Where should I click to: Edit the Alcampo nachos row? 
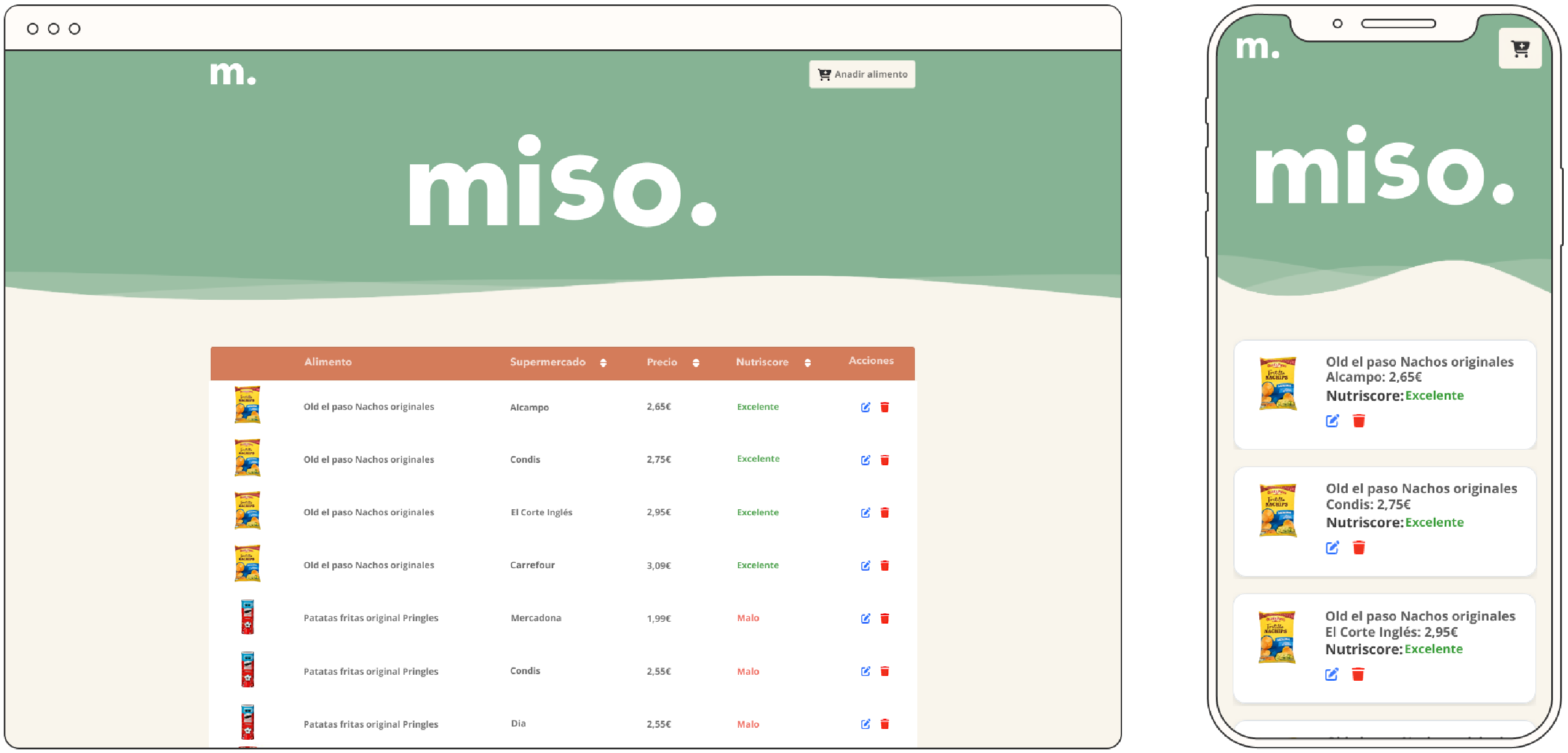[866, 407]
